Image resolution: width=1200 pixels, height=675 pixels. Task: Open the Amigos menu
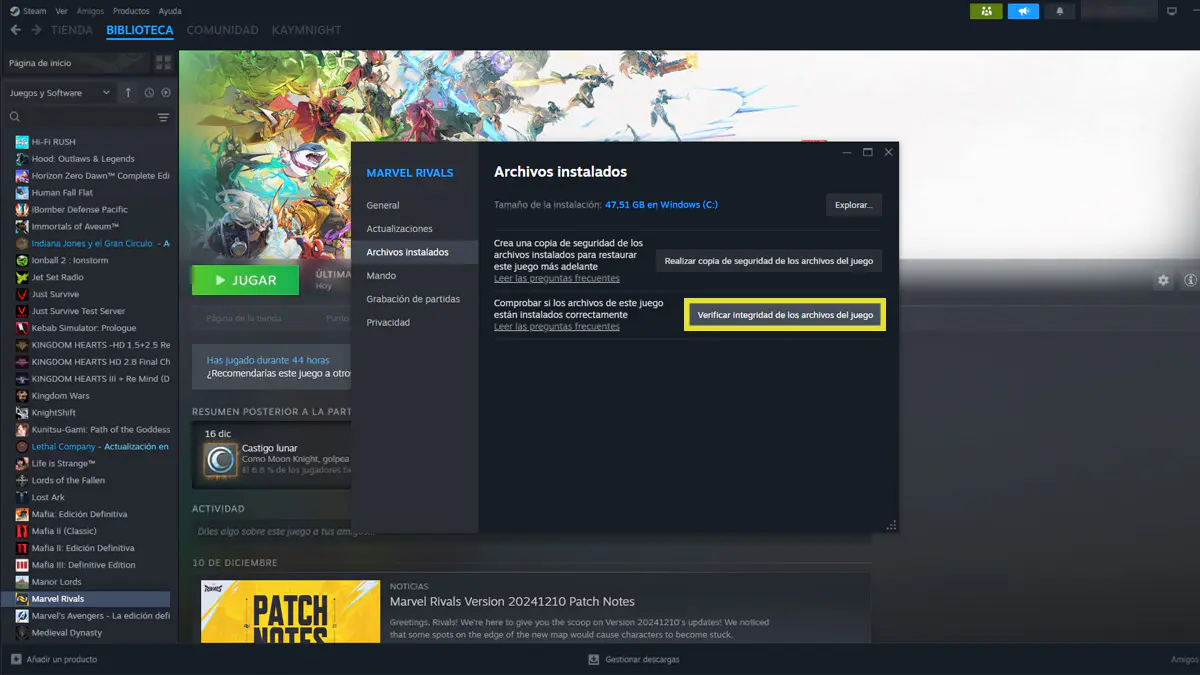tap(90, 11)
